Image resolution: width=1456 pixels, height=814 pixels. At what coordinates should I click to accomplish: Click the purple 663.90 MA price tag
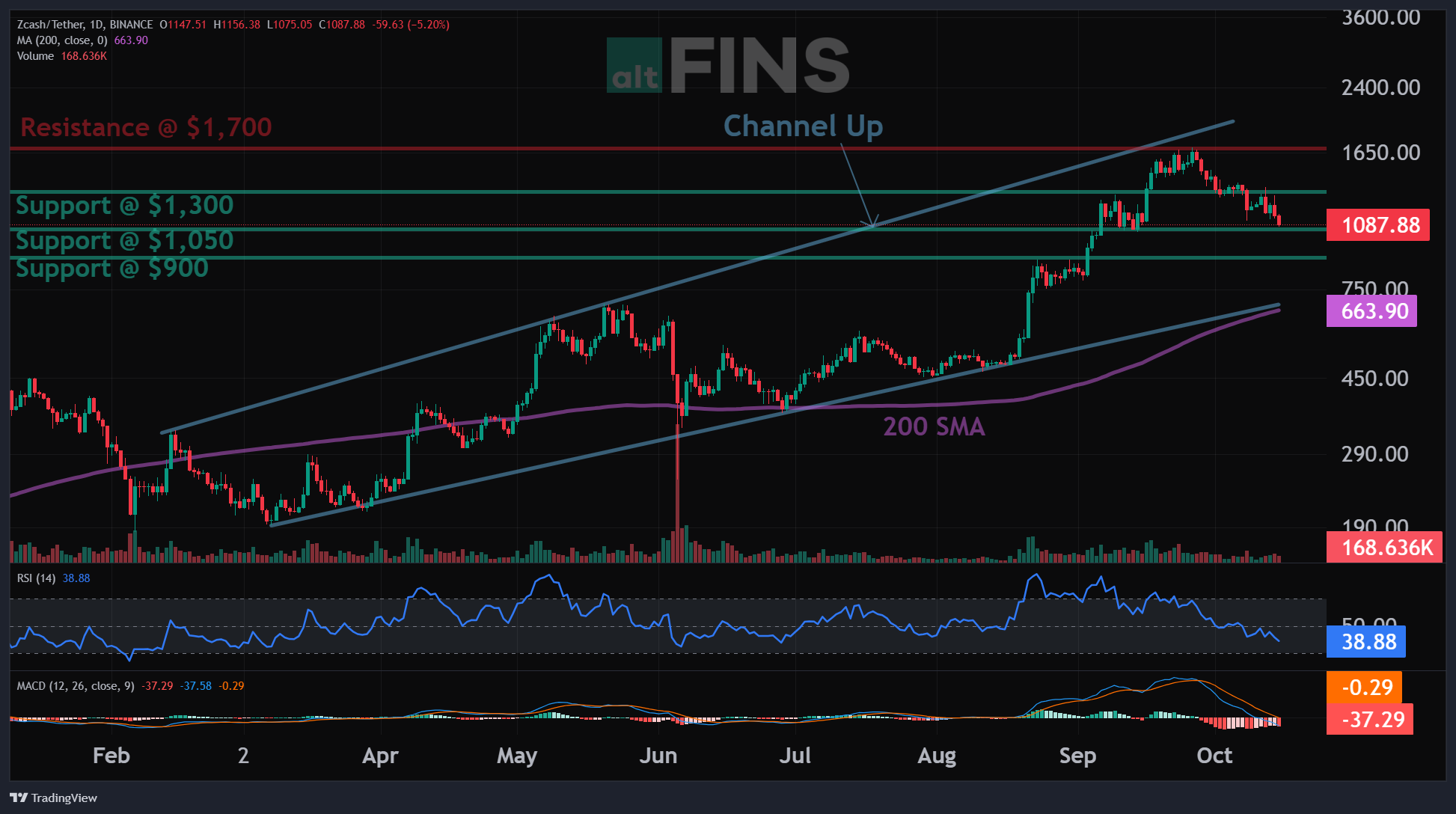pos(1371,310)
